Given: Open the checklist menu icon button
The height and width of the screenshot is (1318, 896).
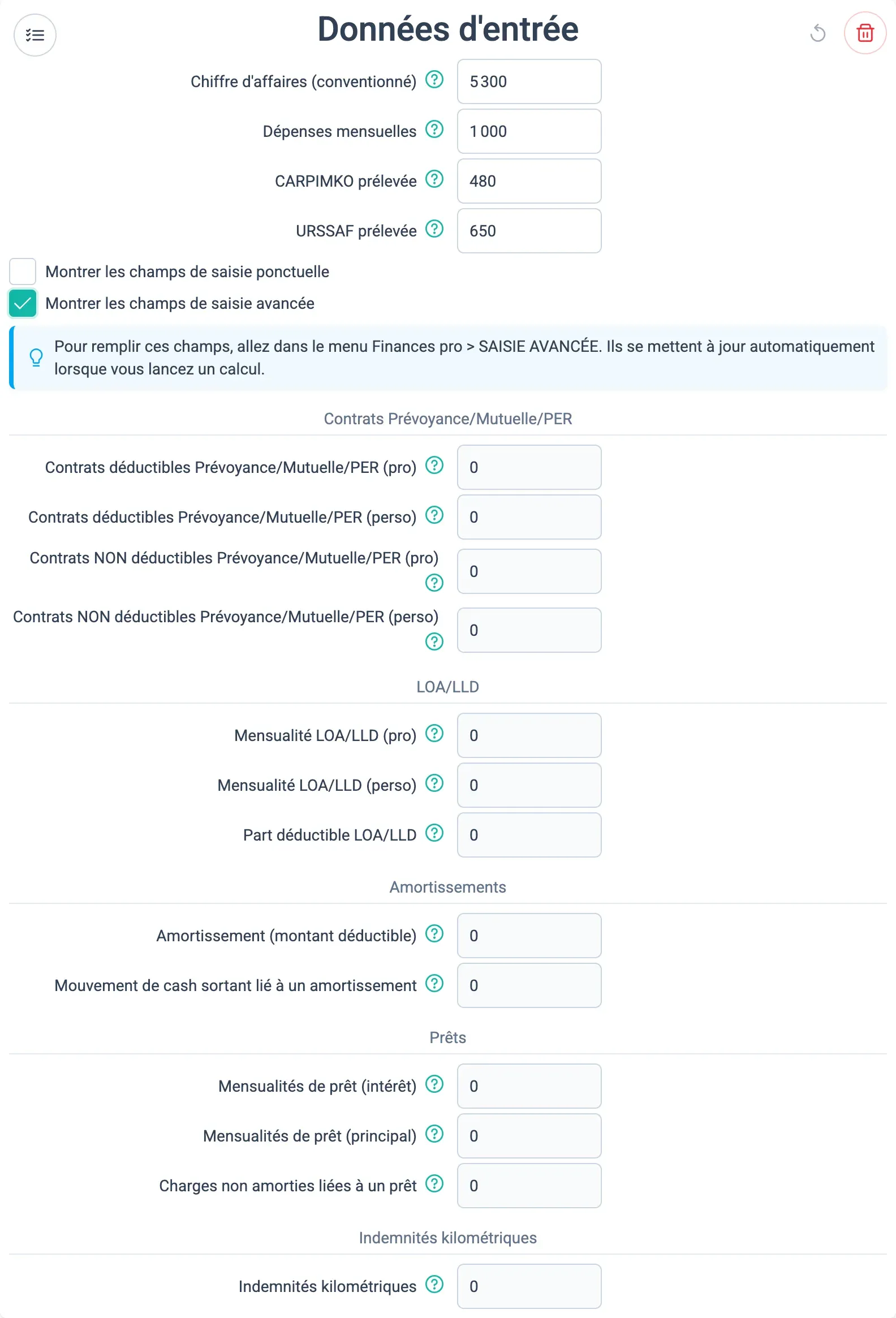Looking at the screenshot, I should 35,35.
